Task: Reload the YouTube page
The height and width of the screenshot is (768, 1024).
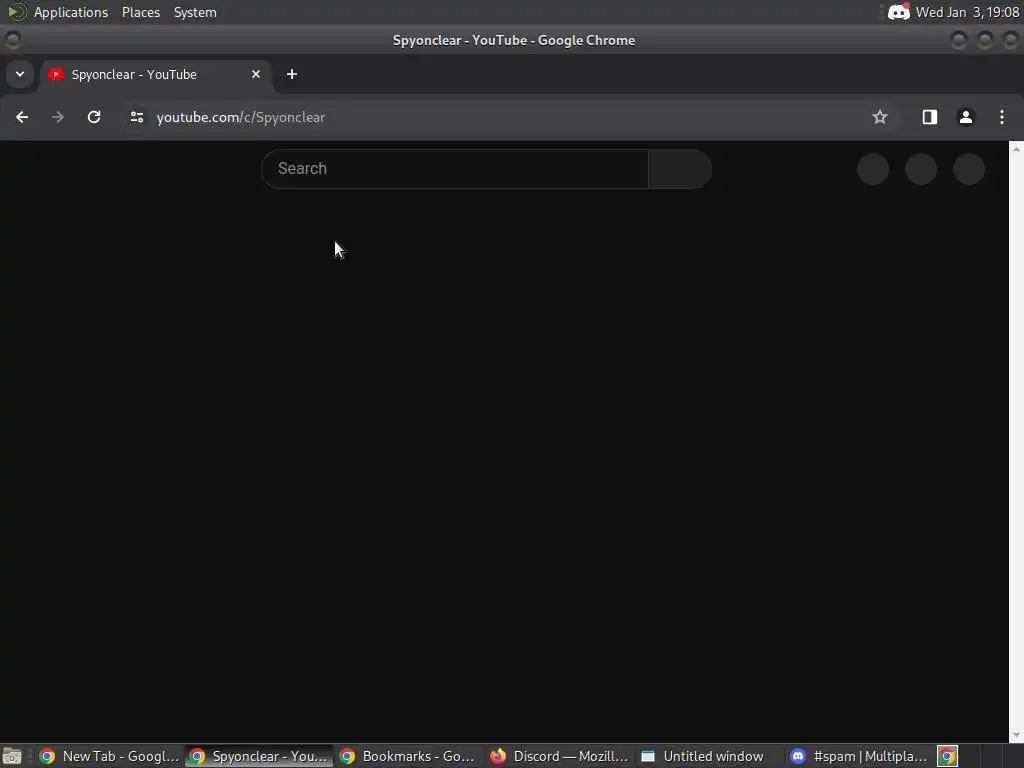Action: (x=94, y=118)
